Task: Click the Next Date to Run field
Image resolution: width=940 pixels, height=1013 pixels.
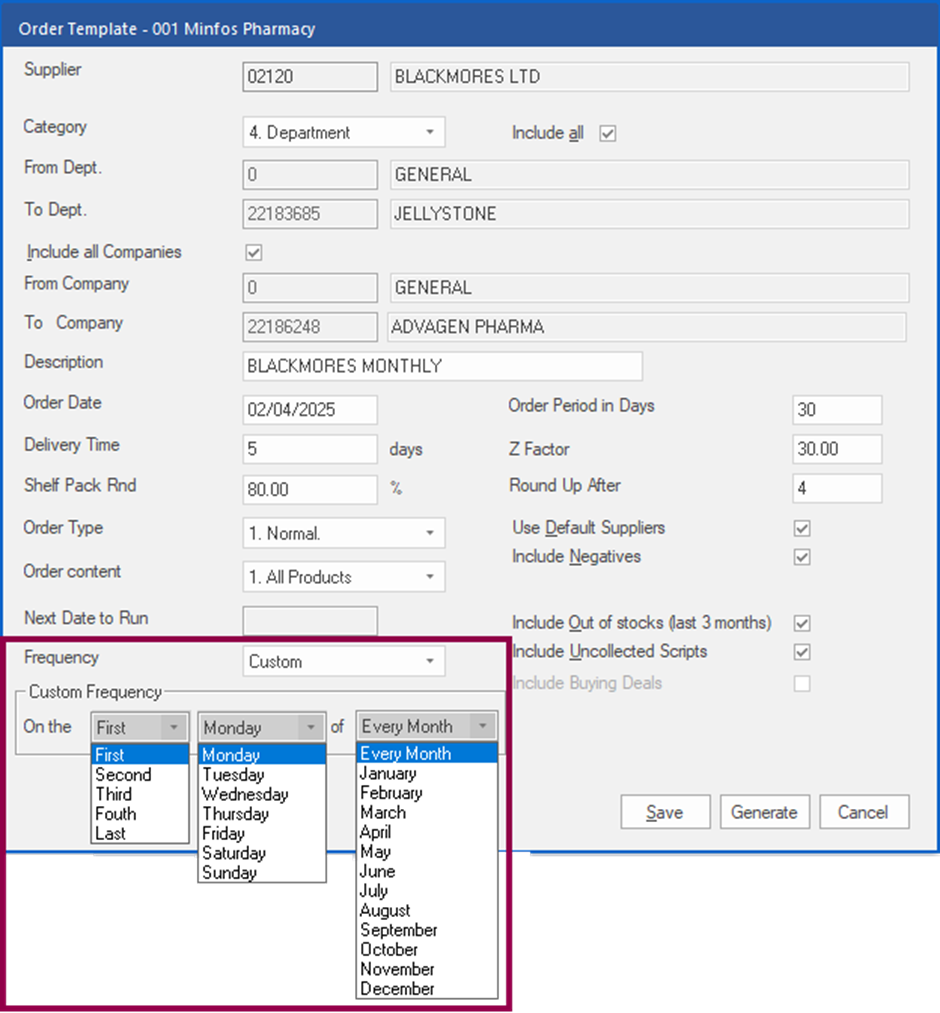Action: click(310, 621)
